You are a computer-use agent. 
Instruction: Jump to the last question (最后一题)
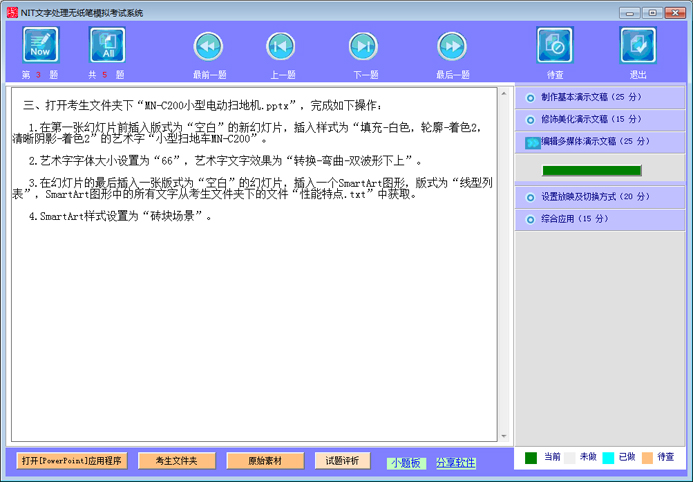pyautogui.click(x=452, y=47)
